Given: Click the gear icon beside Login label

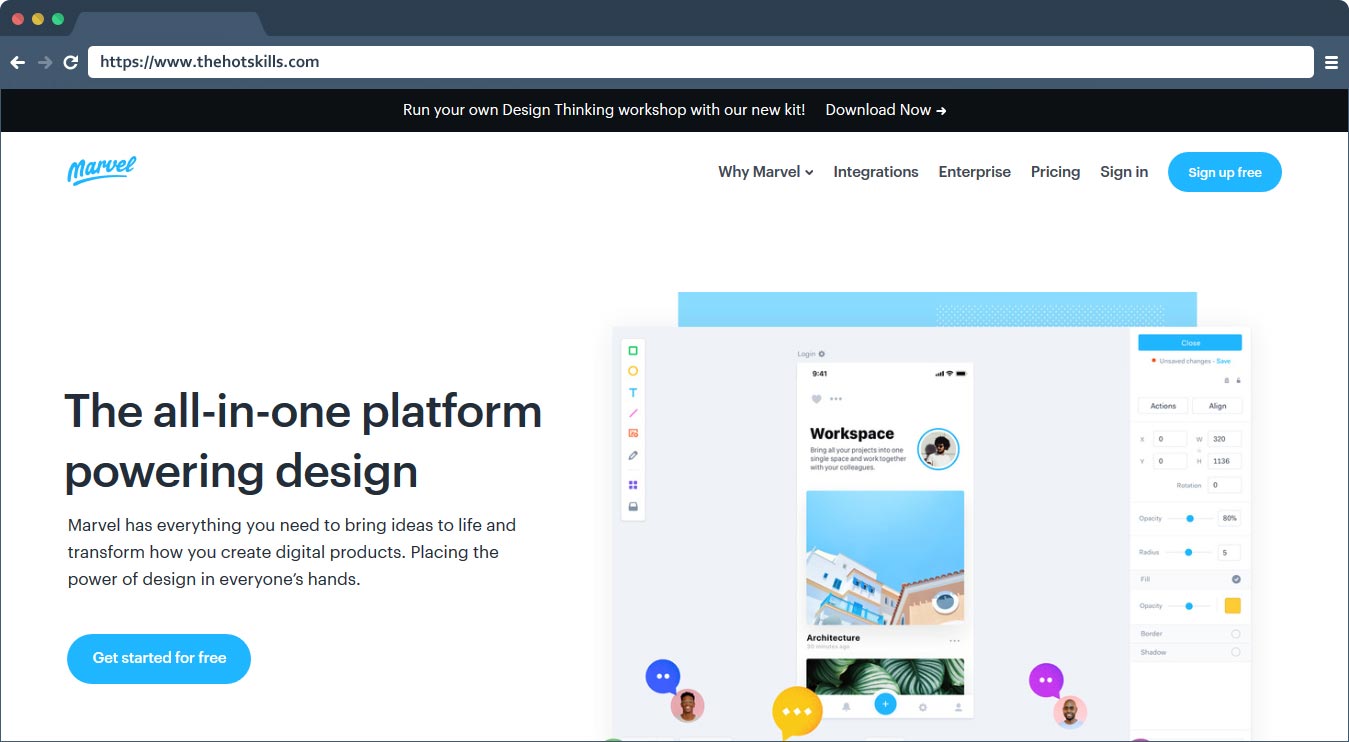Looking at the screenshot, I should point(822,354).
